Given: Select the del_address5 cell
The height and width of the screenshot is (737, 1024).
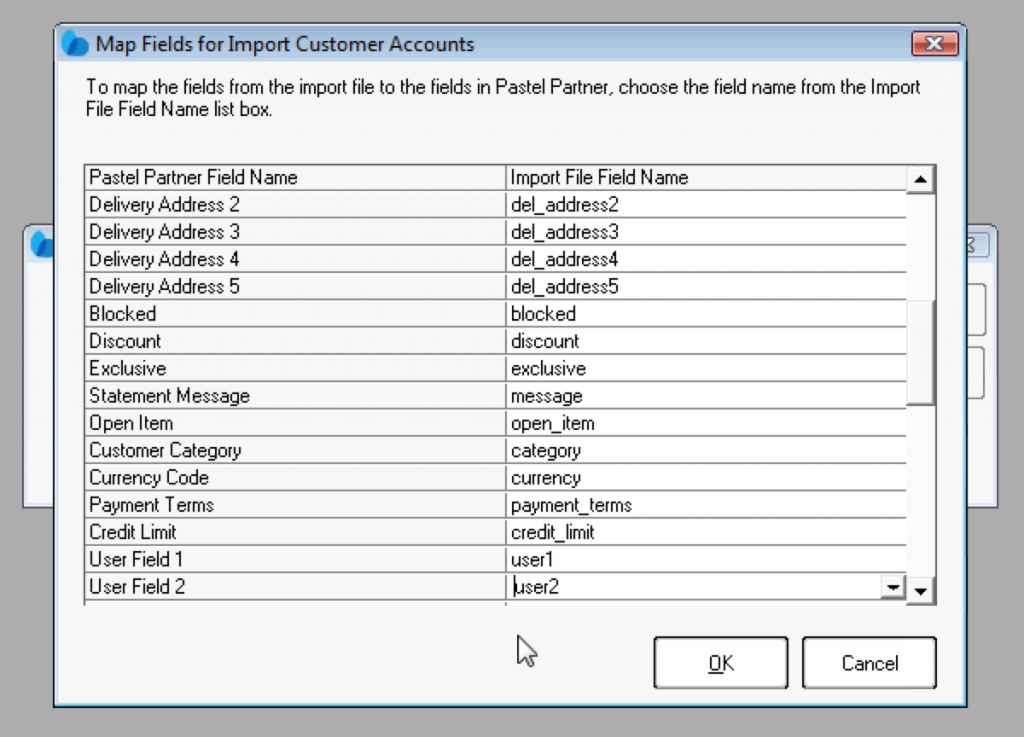Looking at the screenshot, I should coord(706,287).
